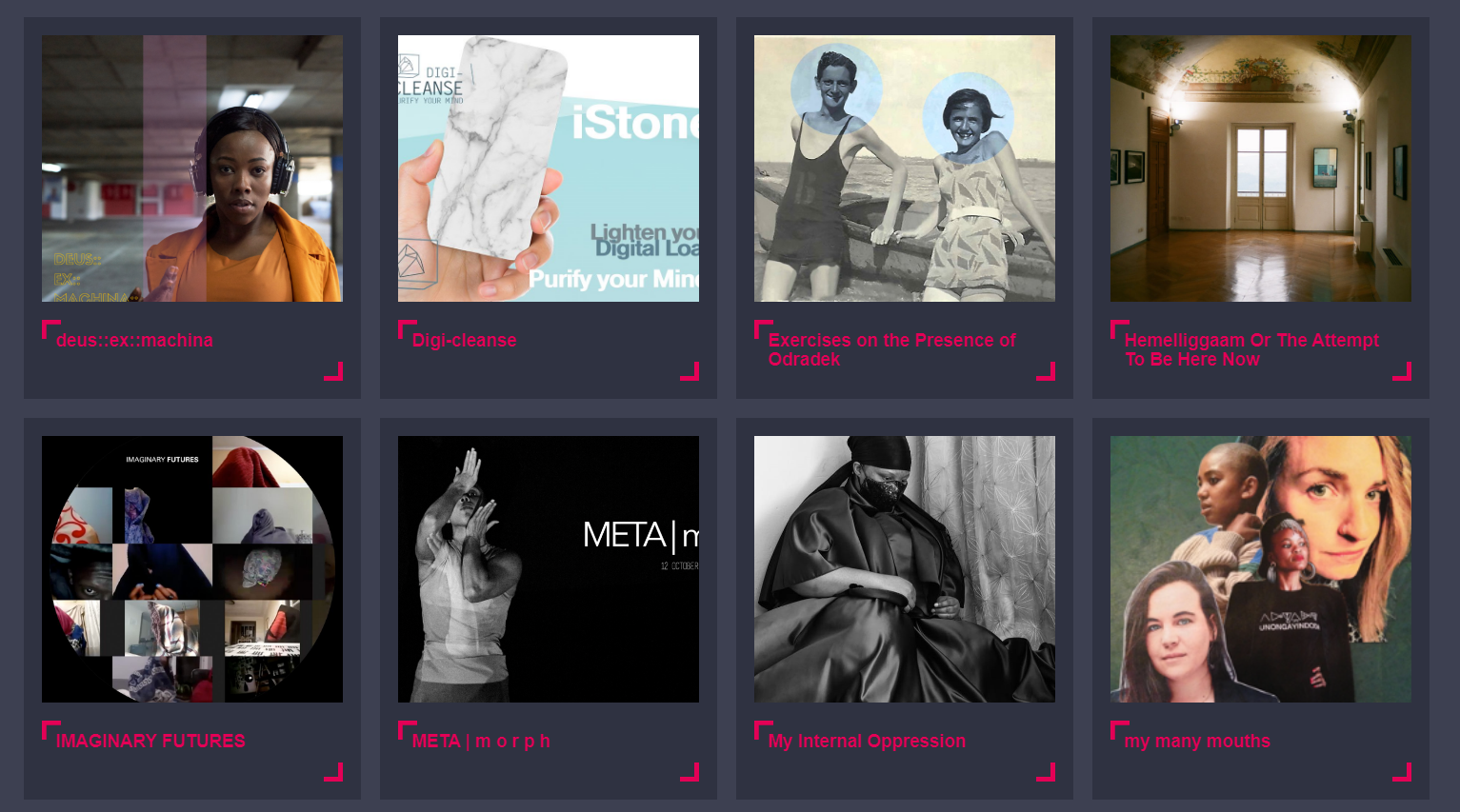Open My Internal Oppression black-and-white photo

(x=905, y=569)
